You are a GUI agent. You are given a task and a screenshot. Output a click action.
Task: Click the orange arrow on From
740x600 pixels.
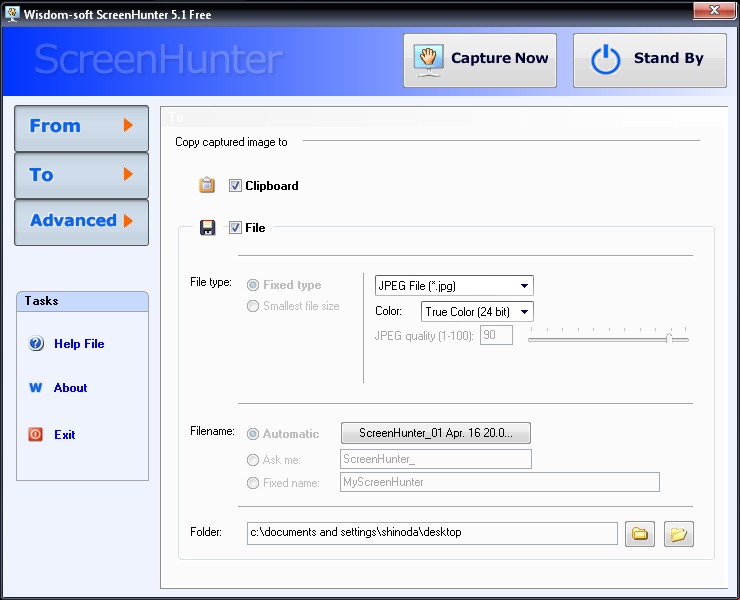point(128,126)
